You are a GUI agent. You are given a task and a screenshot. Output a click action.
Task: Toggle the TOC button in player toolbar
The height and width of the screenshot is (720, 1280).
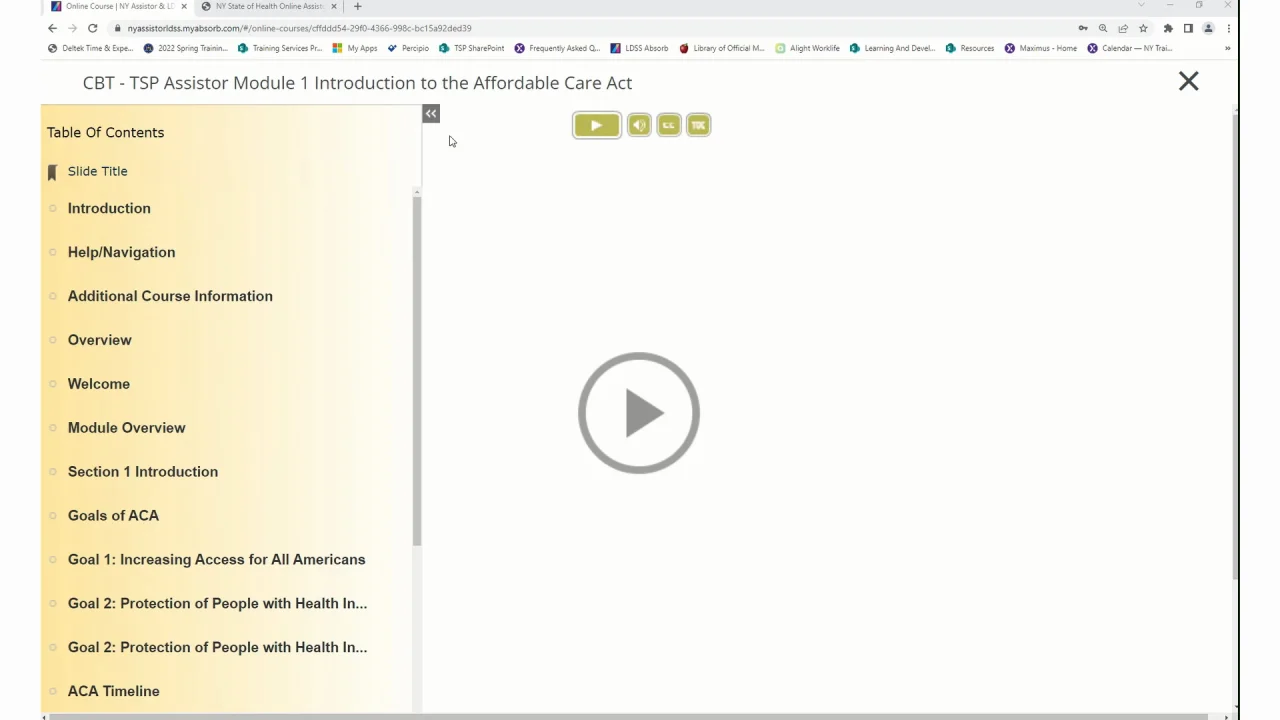click(699, 125)
